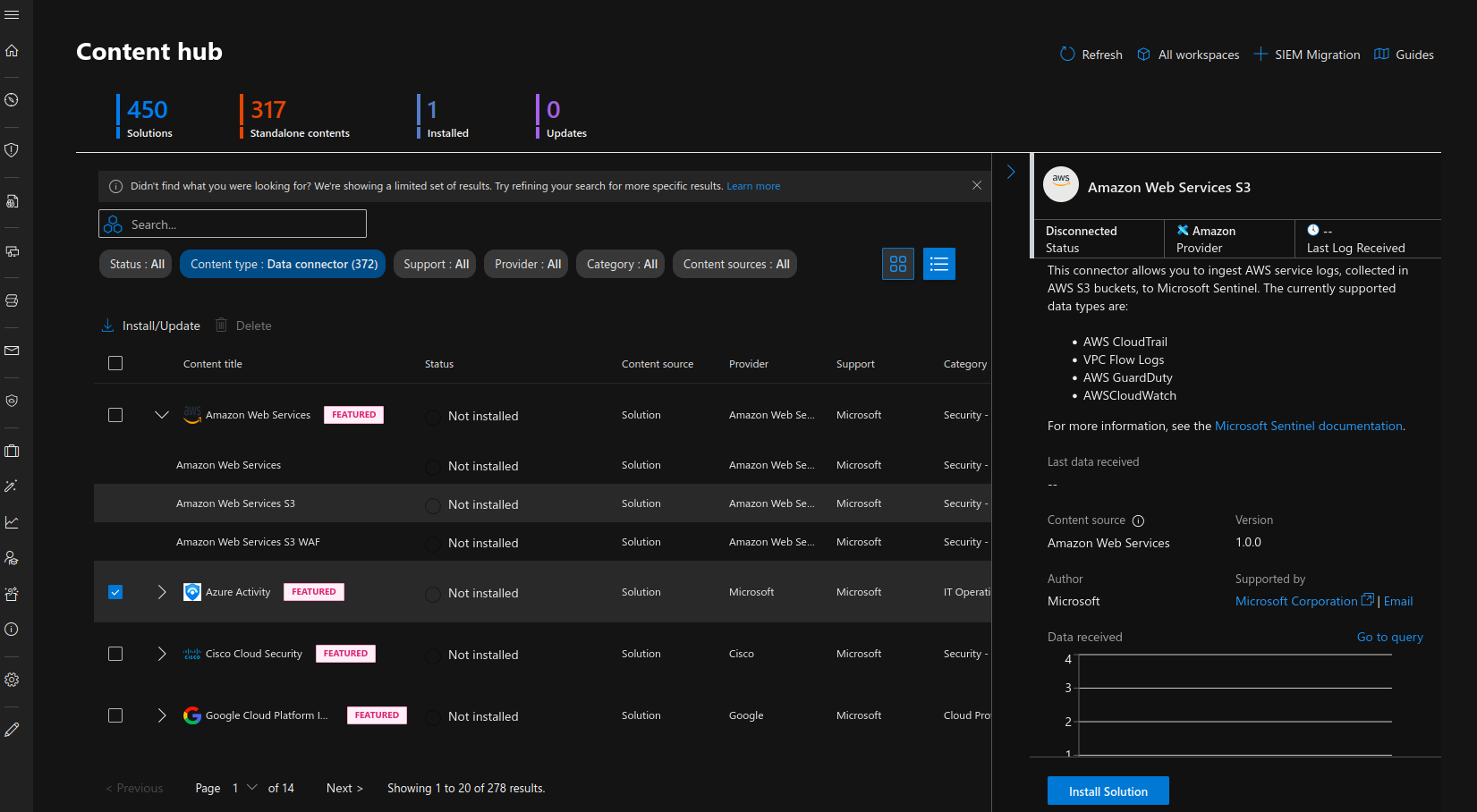The image size is (1477, 812).
Task: Select the Home icon in the left sidebar
Action: tap(13, 51)
